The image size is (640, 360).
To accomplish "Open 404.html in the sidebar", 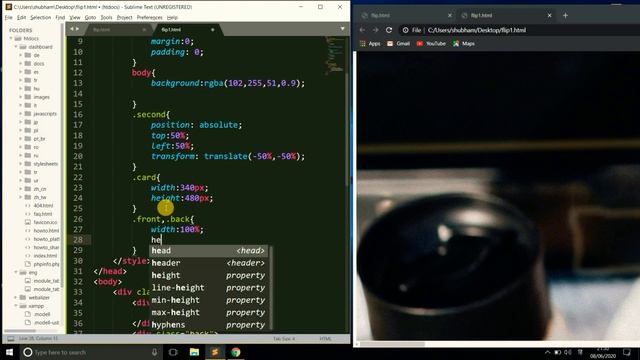I will click(x=43, y=206).
